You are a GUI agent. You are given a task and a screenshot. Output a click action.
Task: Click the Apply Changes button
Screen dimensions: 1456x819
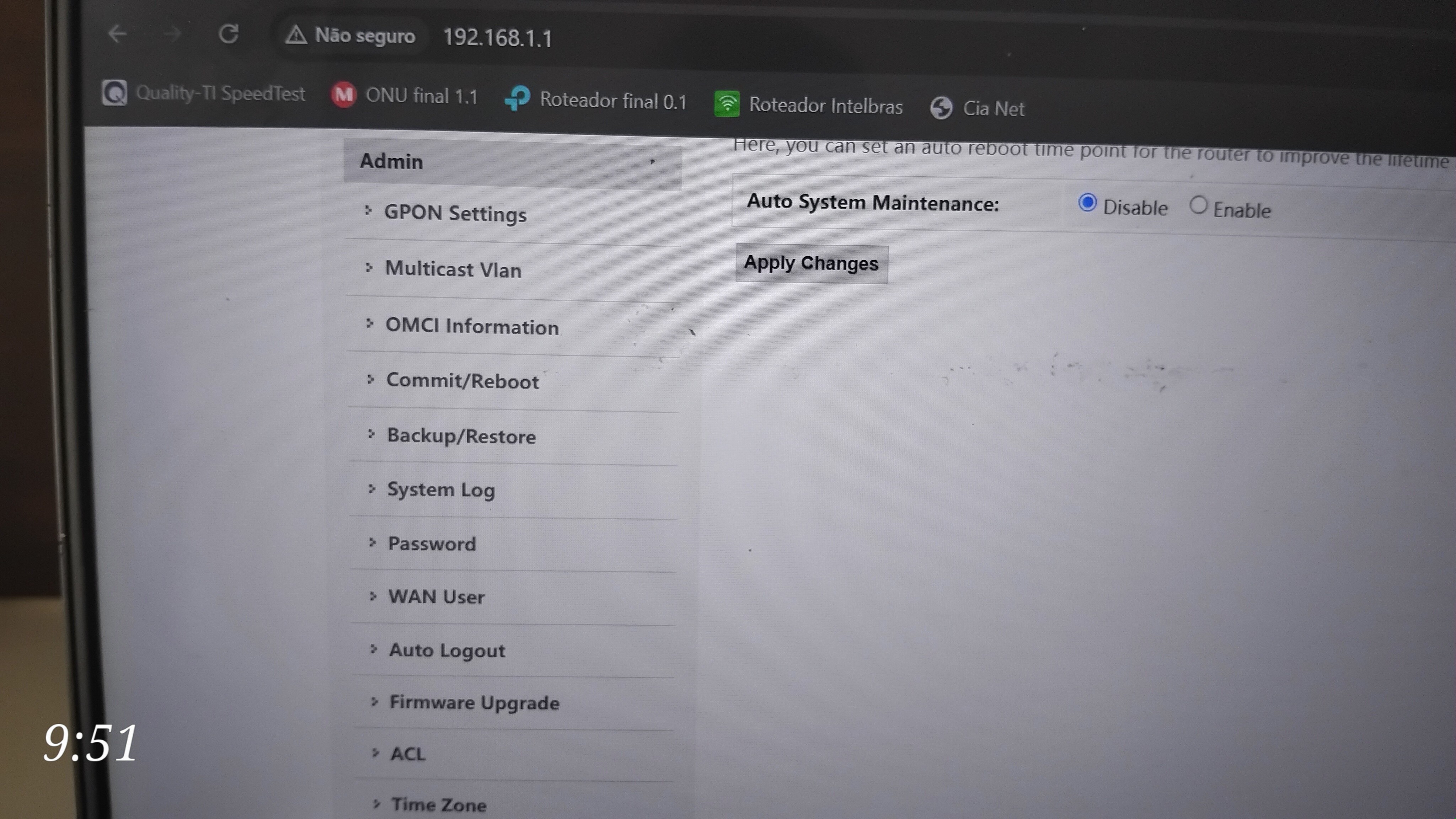point(811,264)
